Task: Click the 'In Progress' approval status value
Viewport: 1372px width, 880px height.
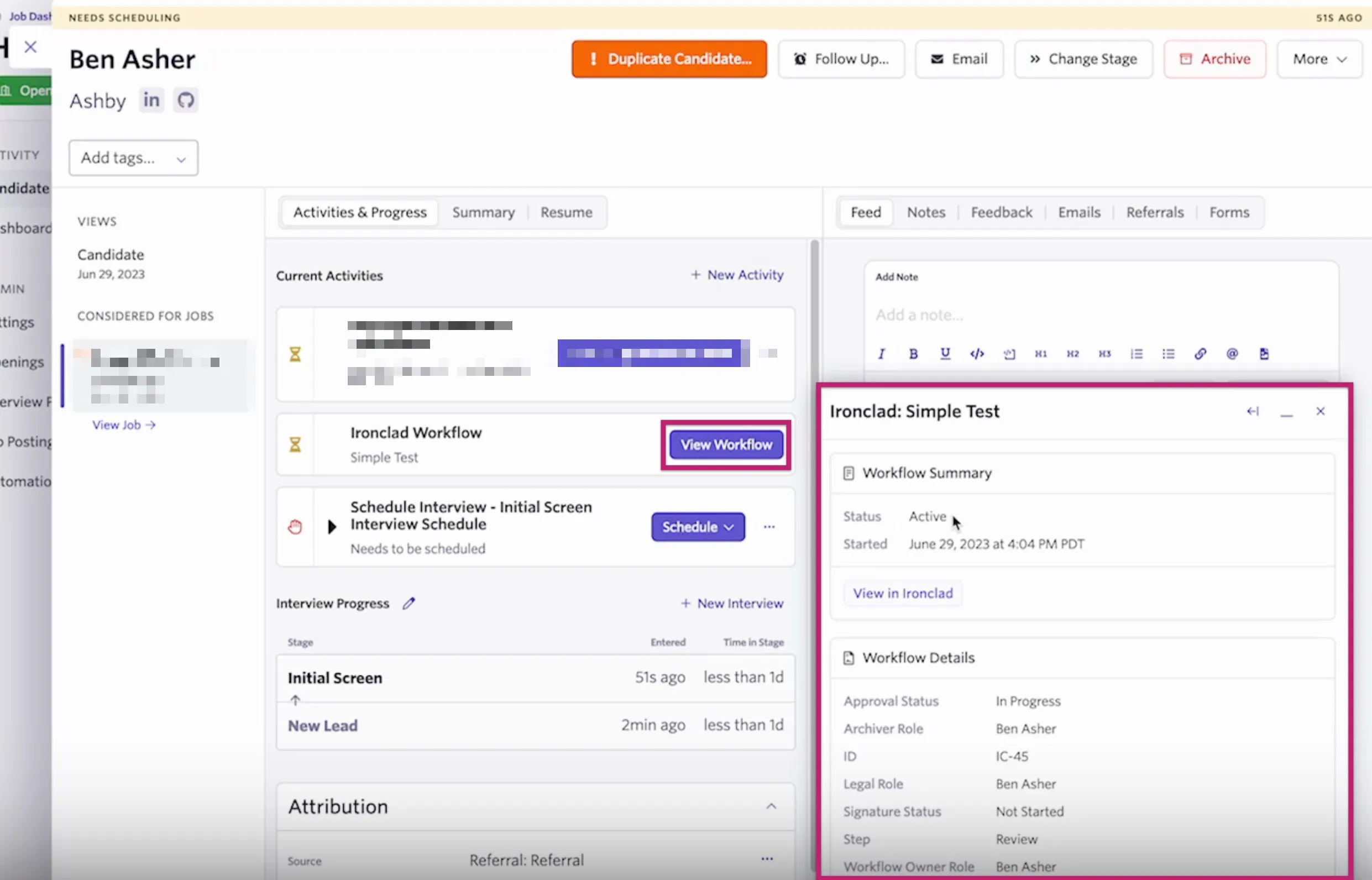Action: (1028, 701)
